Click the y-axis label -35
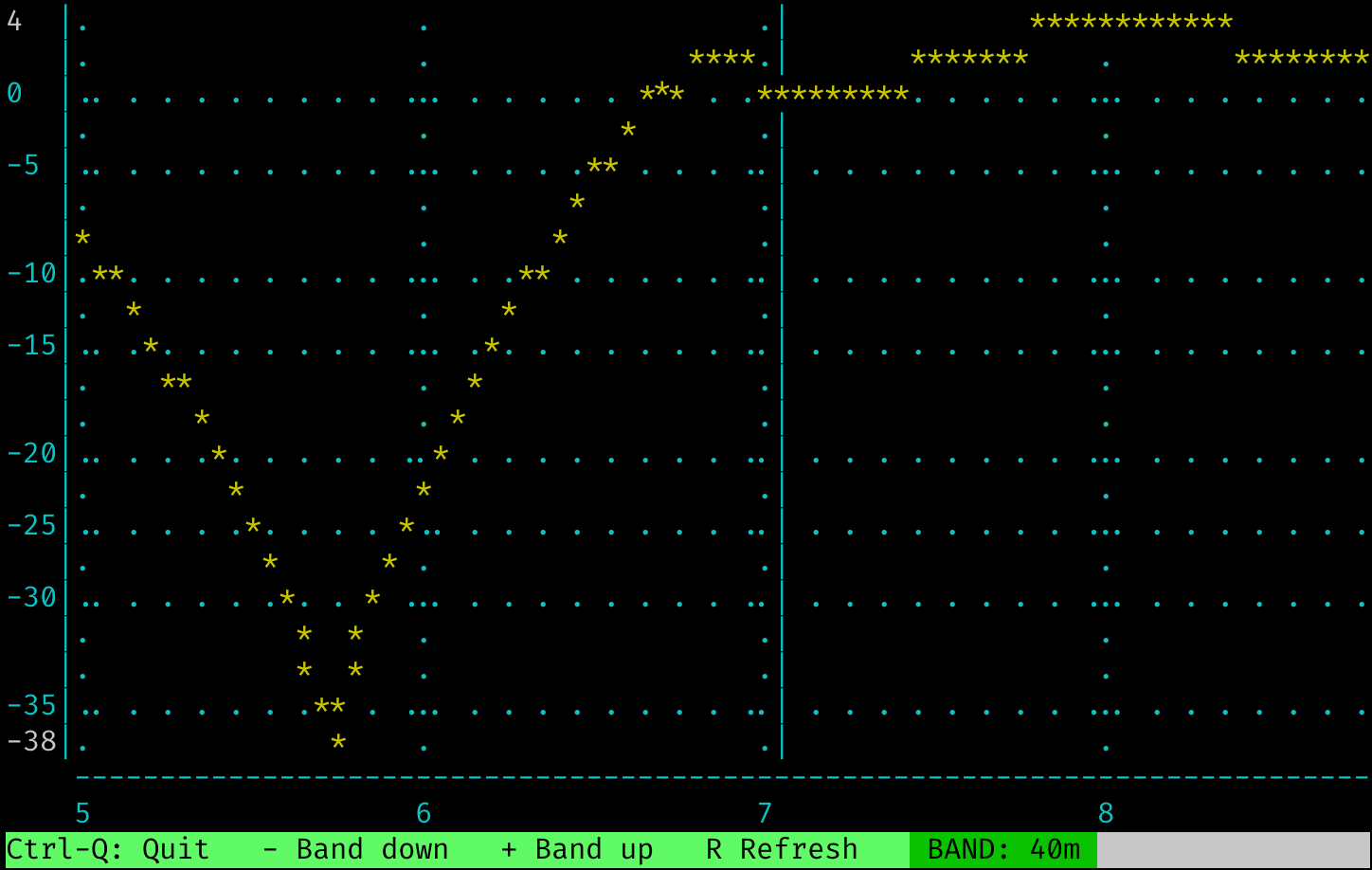 (31, 705)
